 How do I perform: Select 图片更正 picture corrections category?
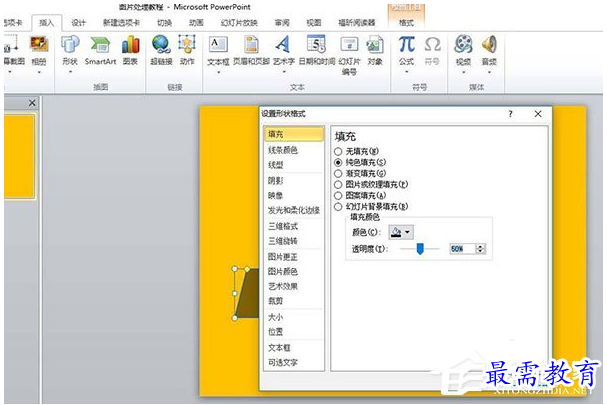click(293, 257)
